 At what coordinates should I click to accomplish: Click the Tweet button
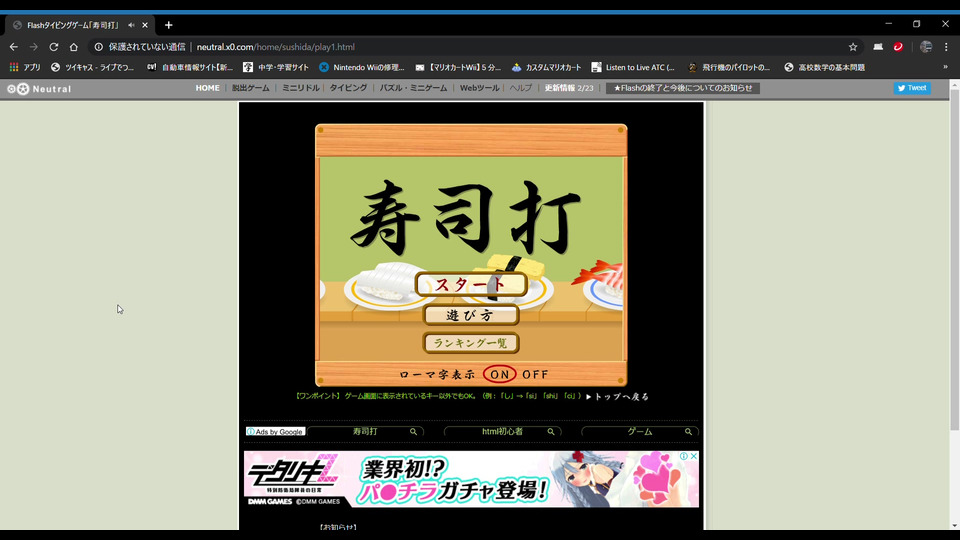pos(912,88)
